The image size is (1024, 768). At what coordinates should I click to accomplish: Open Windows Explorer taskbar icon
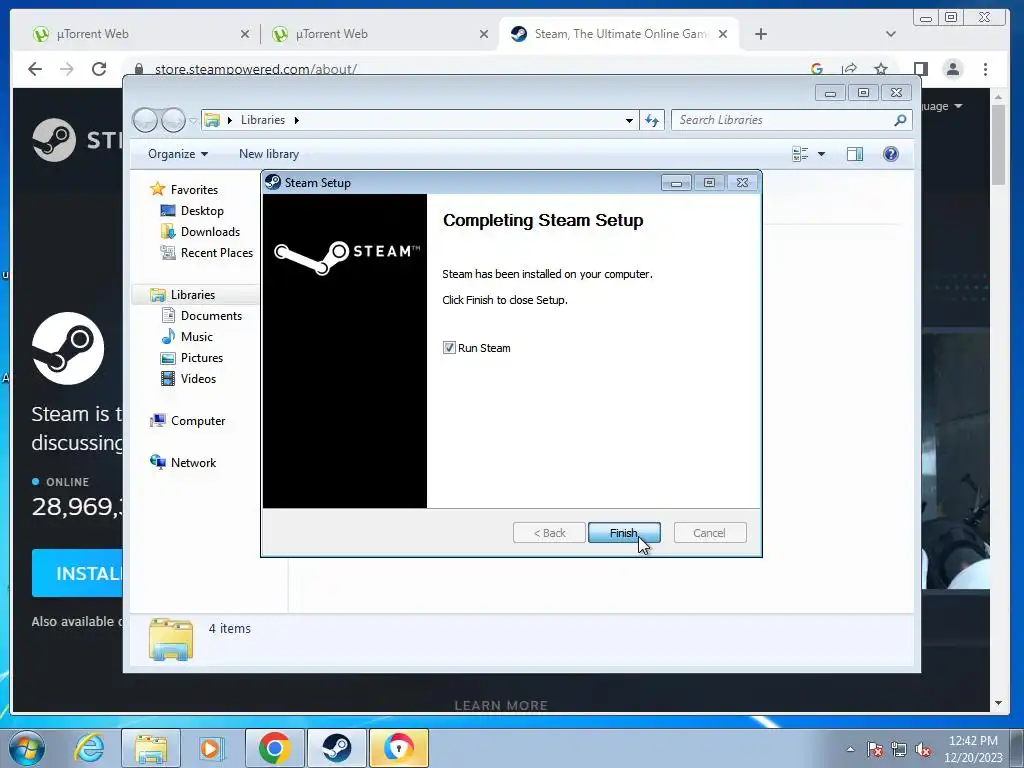pyautogui.click(x=151, y=748)
